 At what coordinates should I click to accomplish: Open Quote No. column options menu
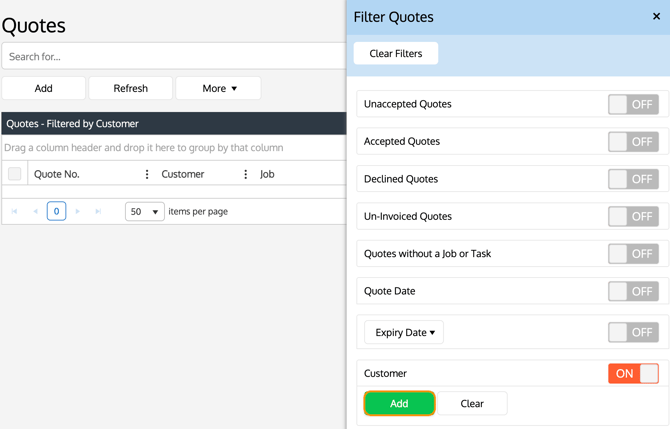coord(147,174)
